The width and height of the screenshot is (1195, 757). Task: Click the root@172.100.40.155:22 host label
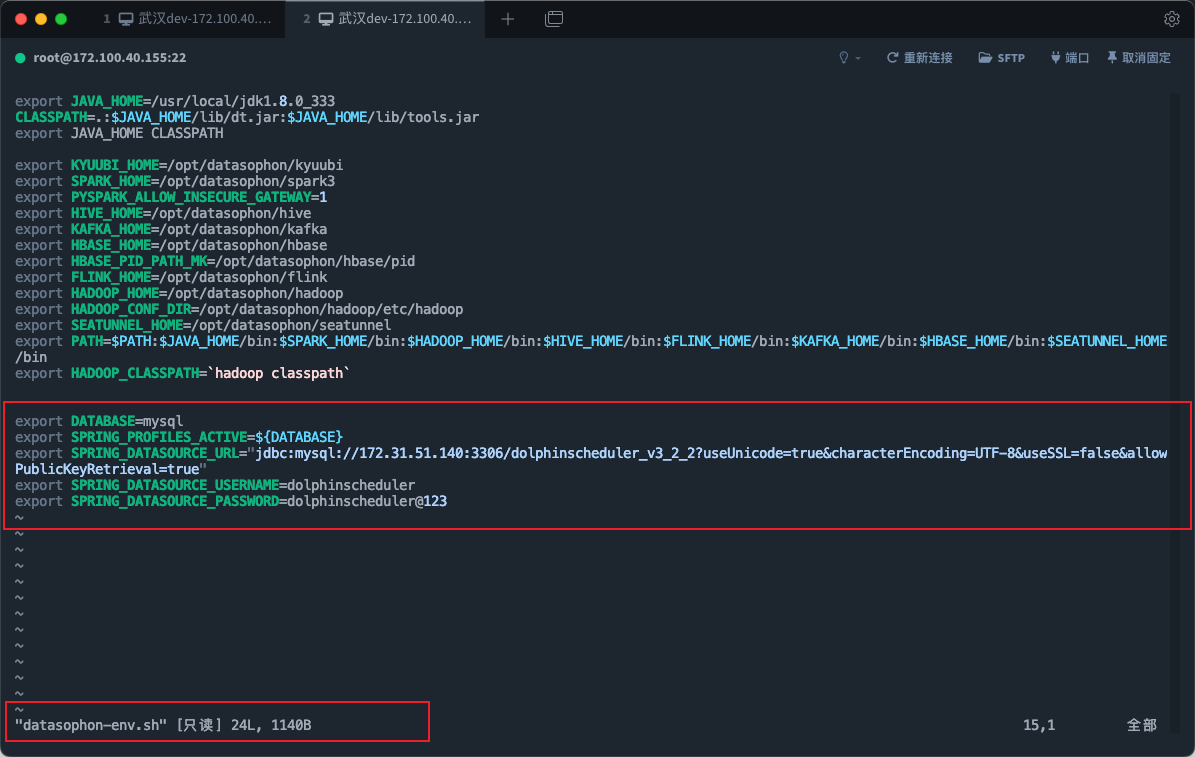[110, 58]
